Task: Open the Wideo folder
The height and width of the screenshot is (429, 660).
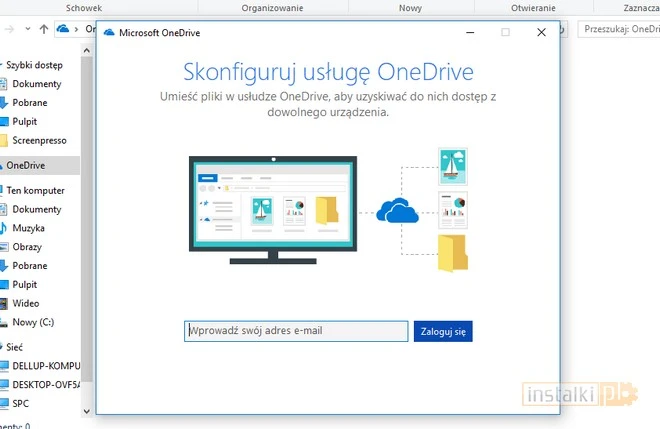Action: [x=26, y=303]
